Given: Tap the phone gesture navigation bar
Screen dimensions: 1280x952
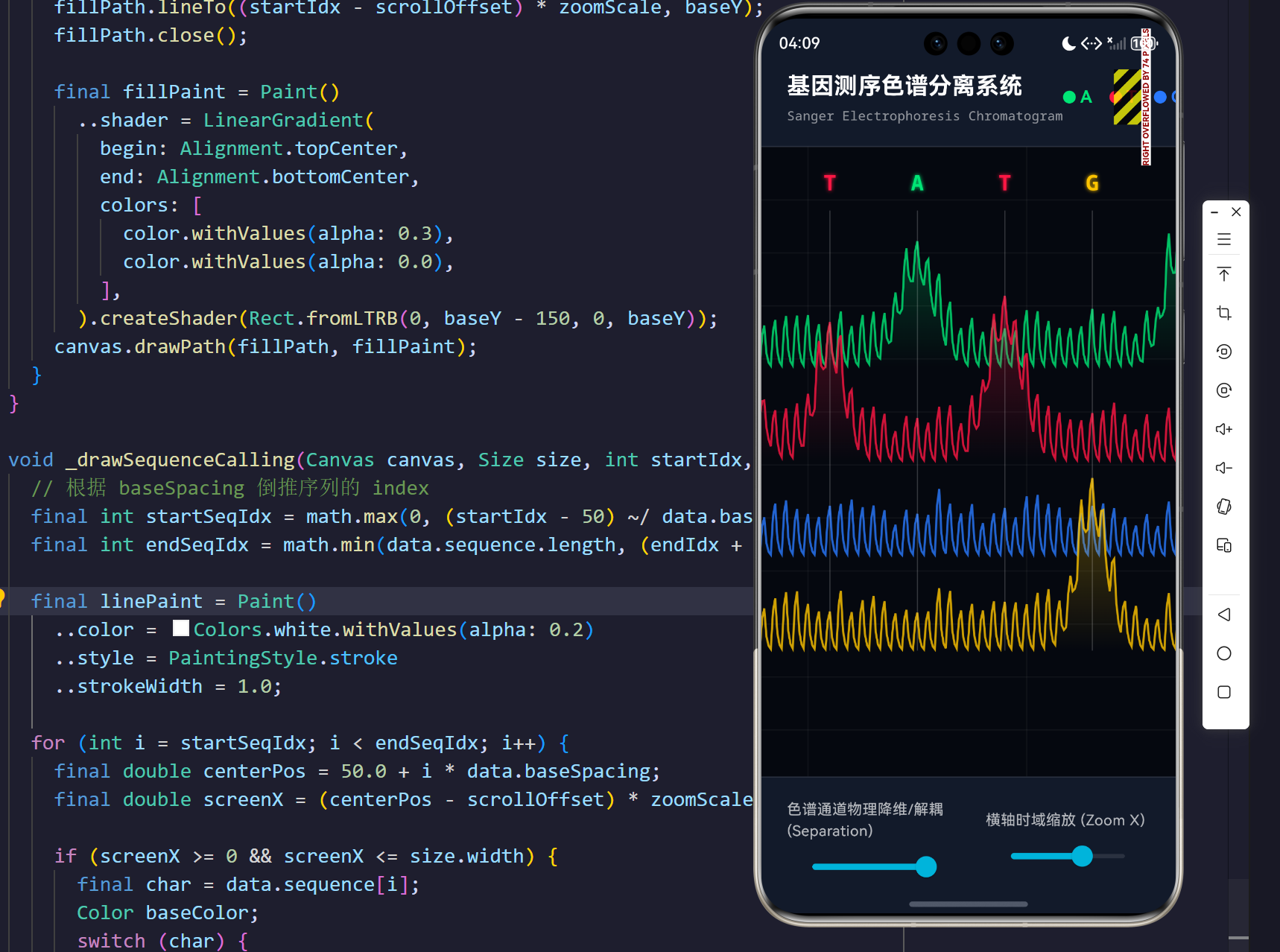Looking at the screenshot, I should 969,904.
